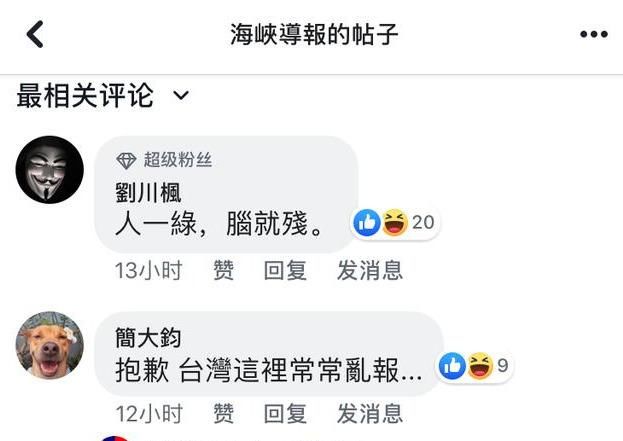Open the three-dot more options menu

594,34
